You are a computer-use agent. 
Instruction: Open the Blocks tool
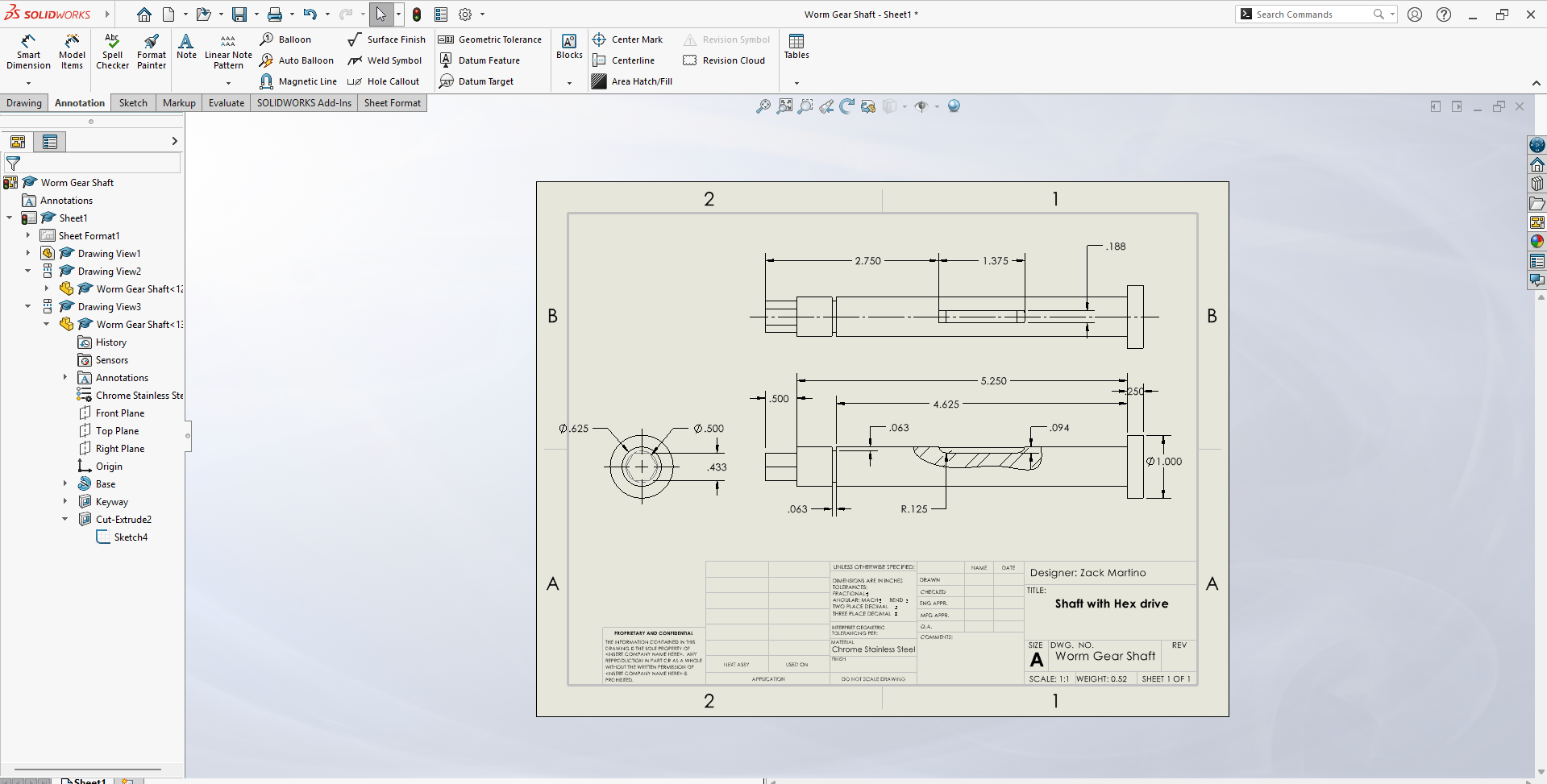point(569,47)
